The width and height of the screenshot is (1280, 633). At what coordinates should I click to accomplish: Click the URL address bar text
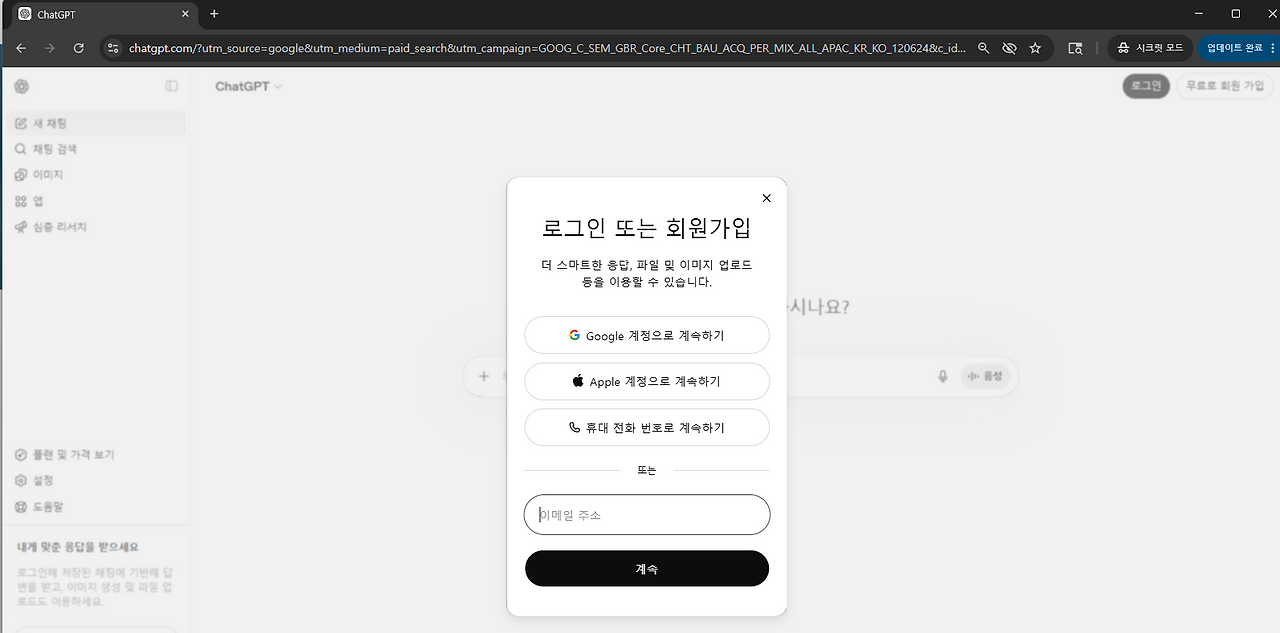click(x=547, y=48)
